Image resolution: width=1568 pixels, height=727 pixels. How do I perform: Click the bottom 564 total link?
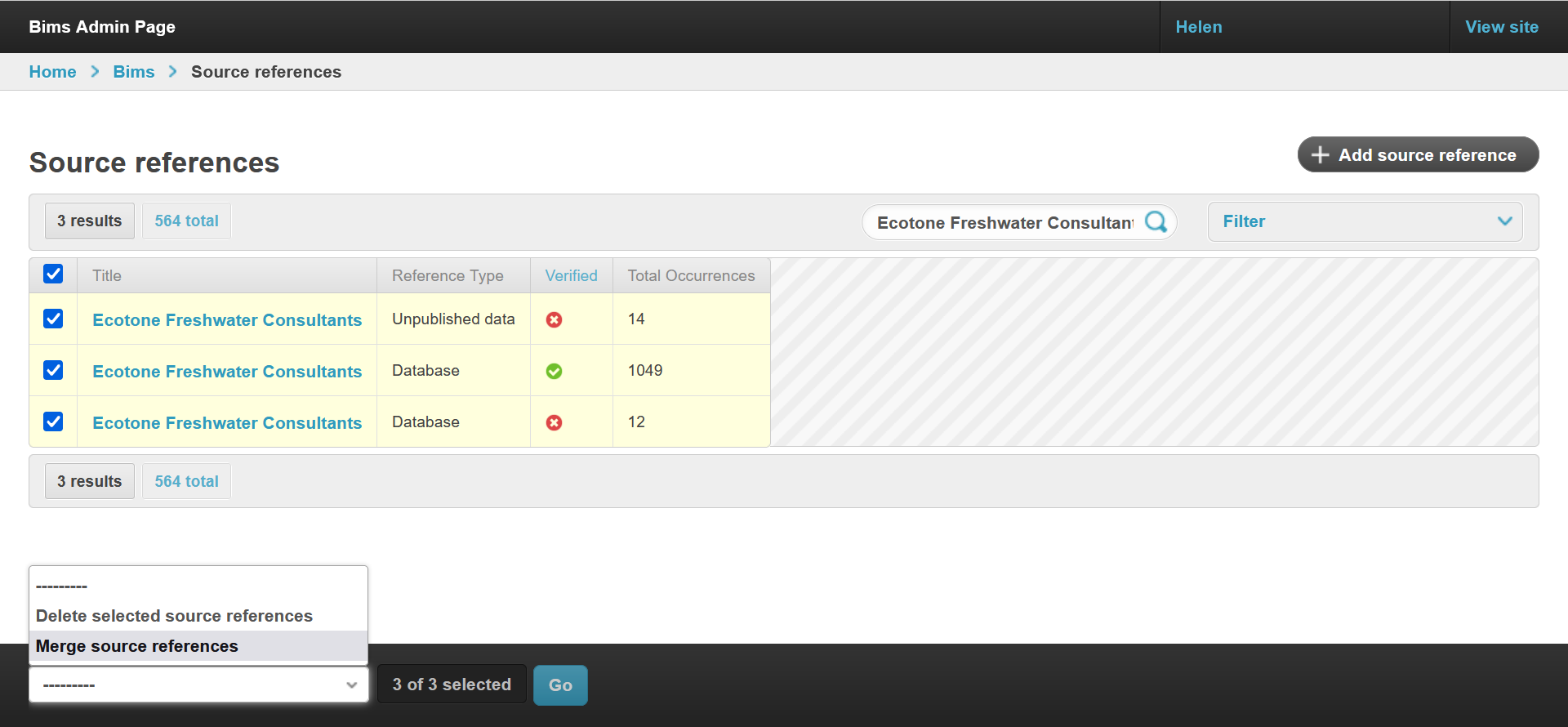186,481
